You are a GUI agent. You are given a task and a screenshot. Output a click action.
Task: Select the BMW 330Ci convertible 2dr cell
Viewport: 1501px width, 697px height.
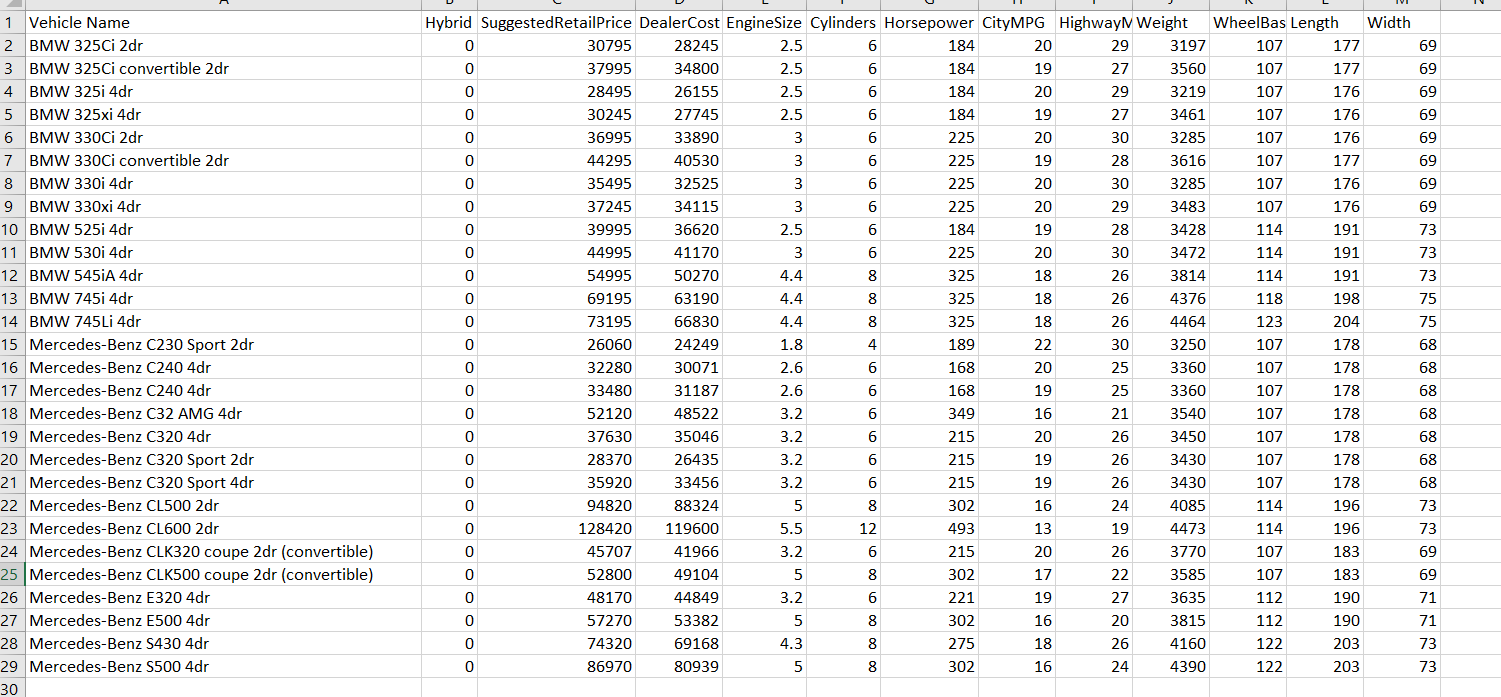[223, 160]
